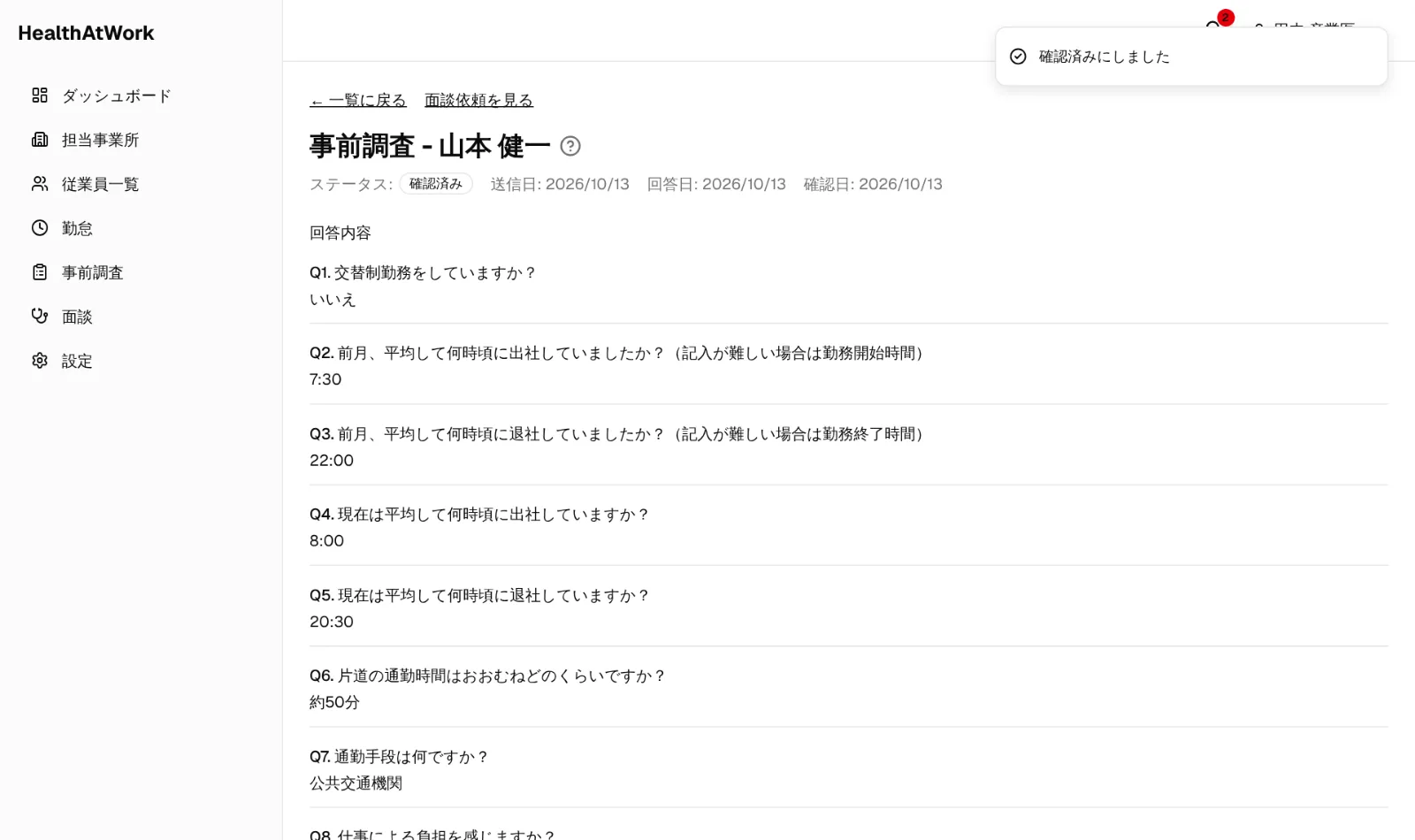Click question Q1. 交替制勤務をしていますか？
The image size is (1415, 840).
[423, 273]
